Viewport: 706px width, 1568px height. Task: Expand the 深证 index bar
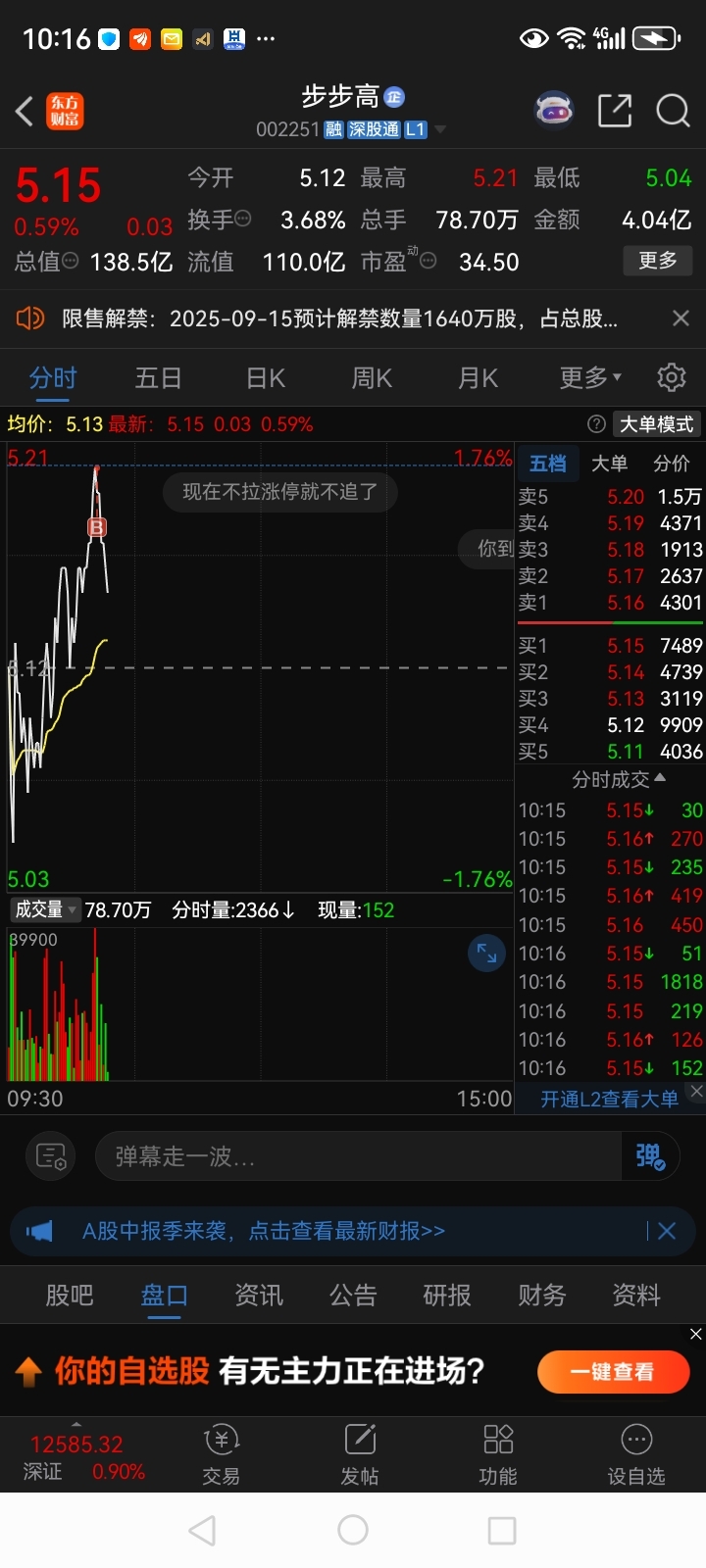point(76,1454)
